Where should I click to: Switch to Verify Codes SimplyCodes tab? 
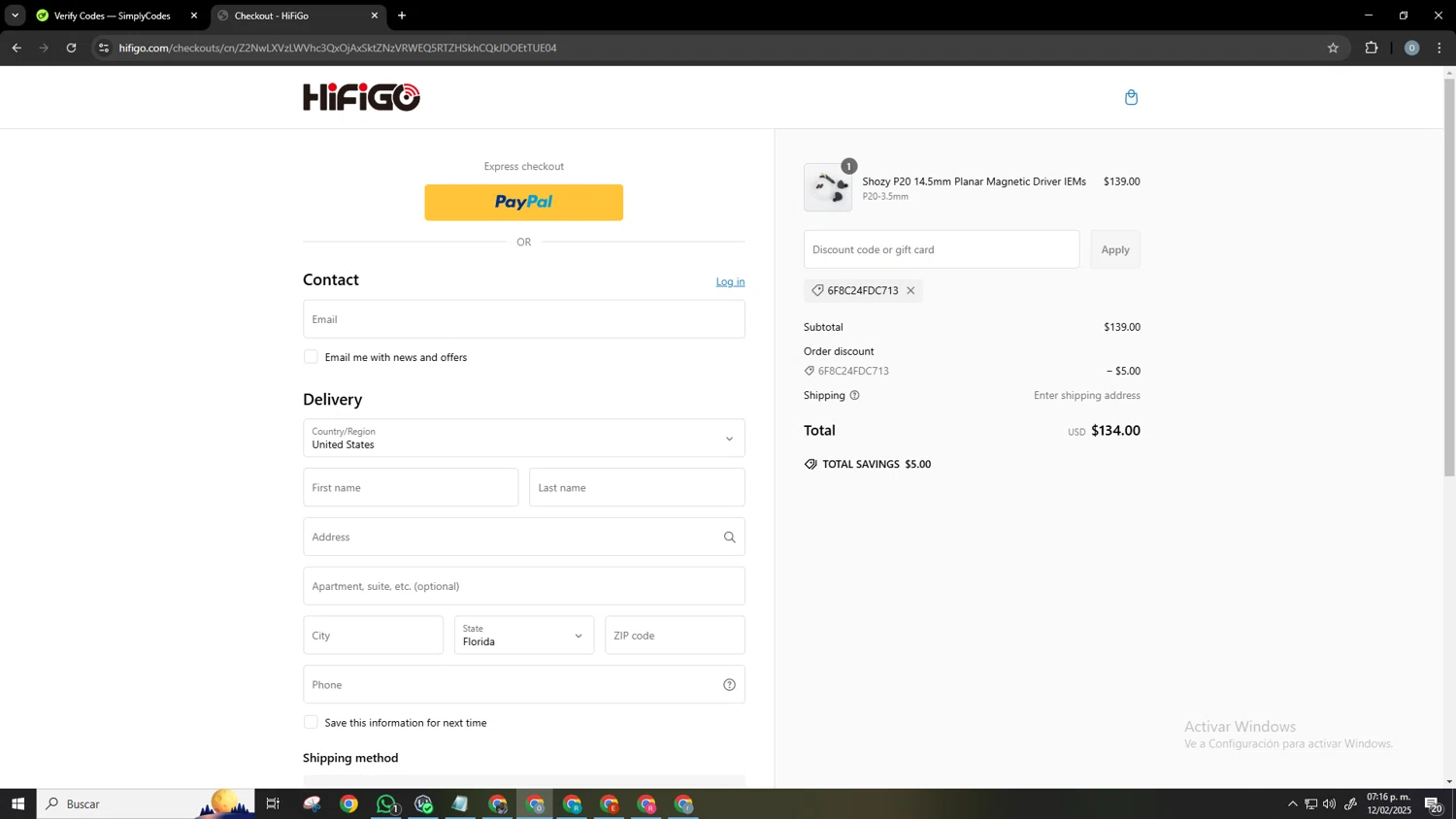click(x=112, y=16)
